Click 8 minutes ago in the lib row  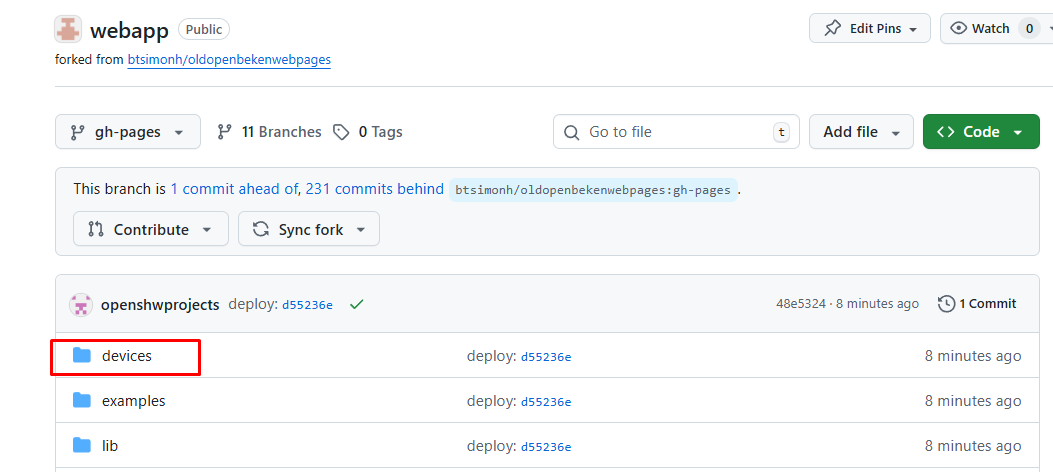pos(973,445)
